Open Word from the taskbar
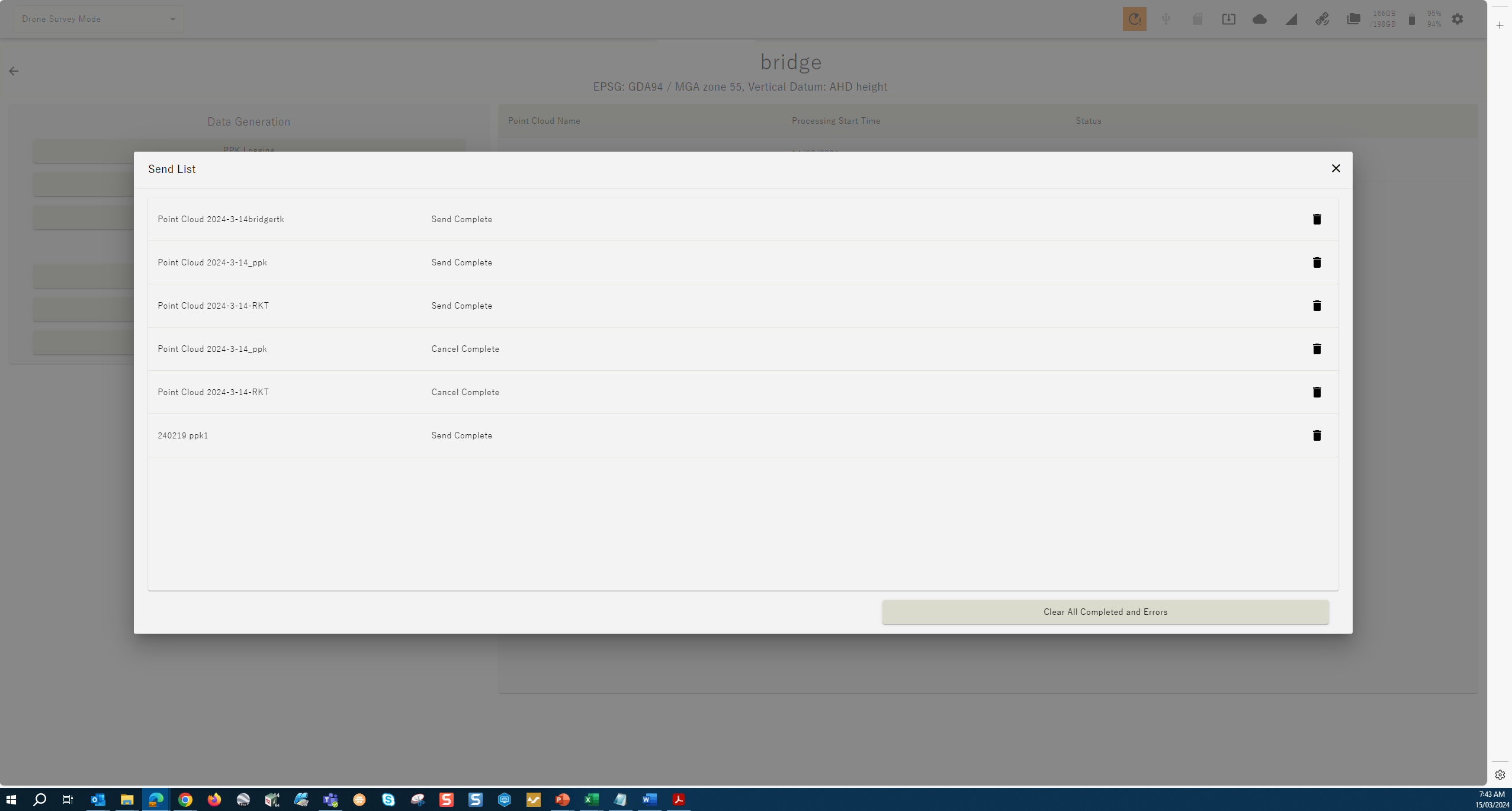Screen dimensions: 1512x811 (650, 800)
